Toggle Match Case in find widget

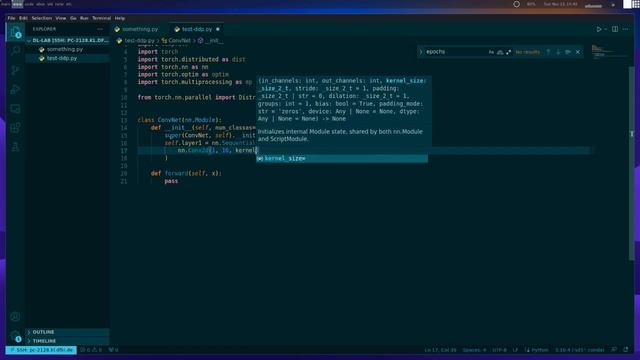[x=491, y=52]
